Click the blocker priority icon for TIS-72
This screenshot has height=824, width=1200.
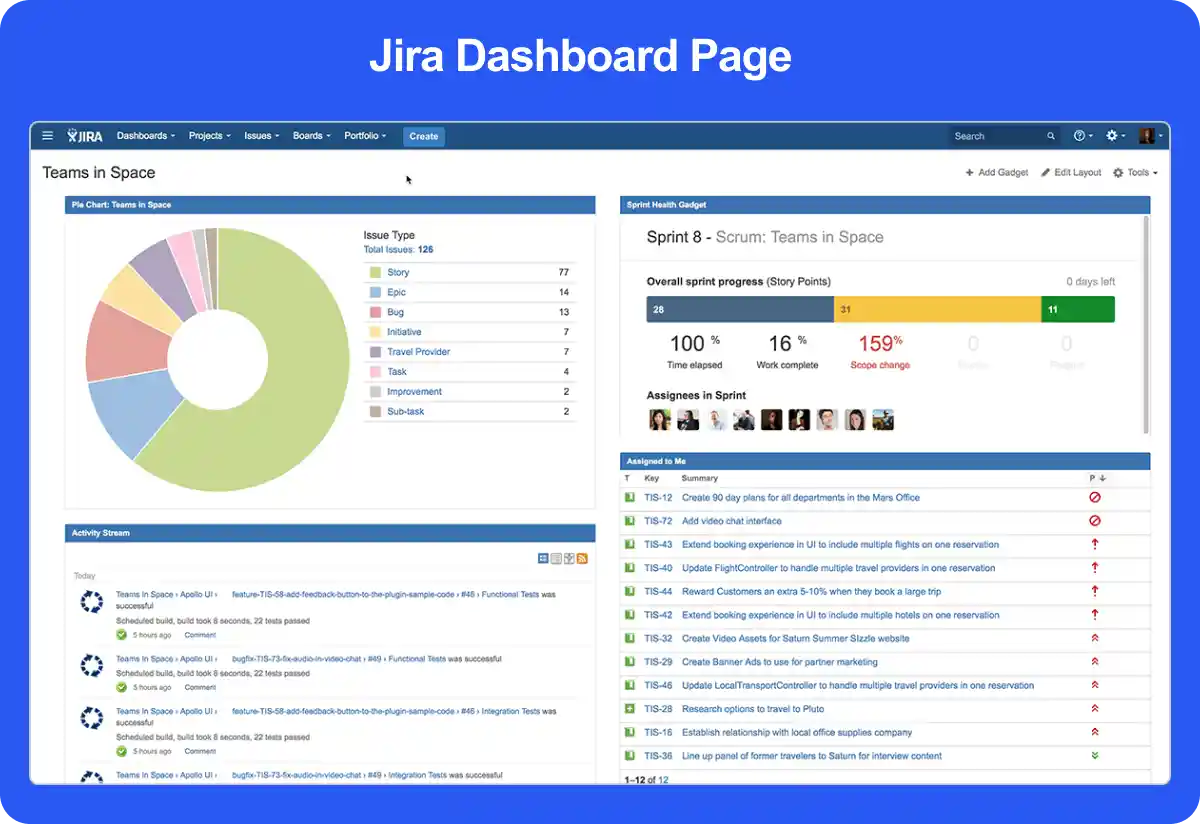click(x=1095, y=521)
